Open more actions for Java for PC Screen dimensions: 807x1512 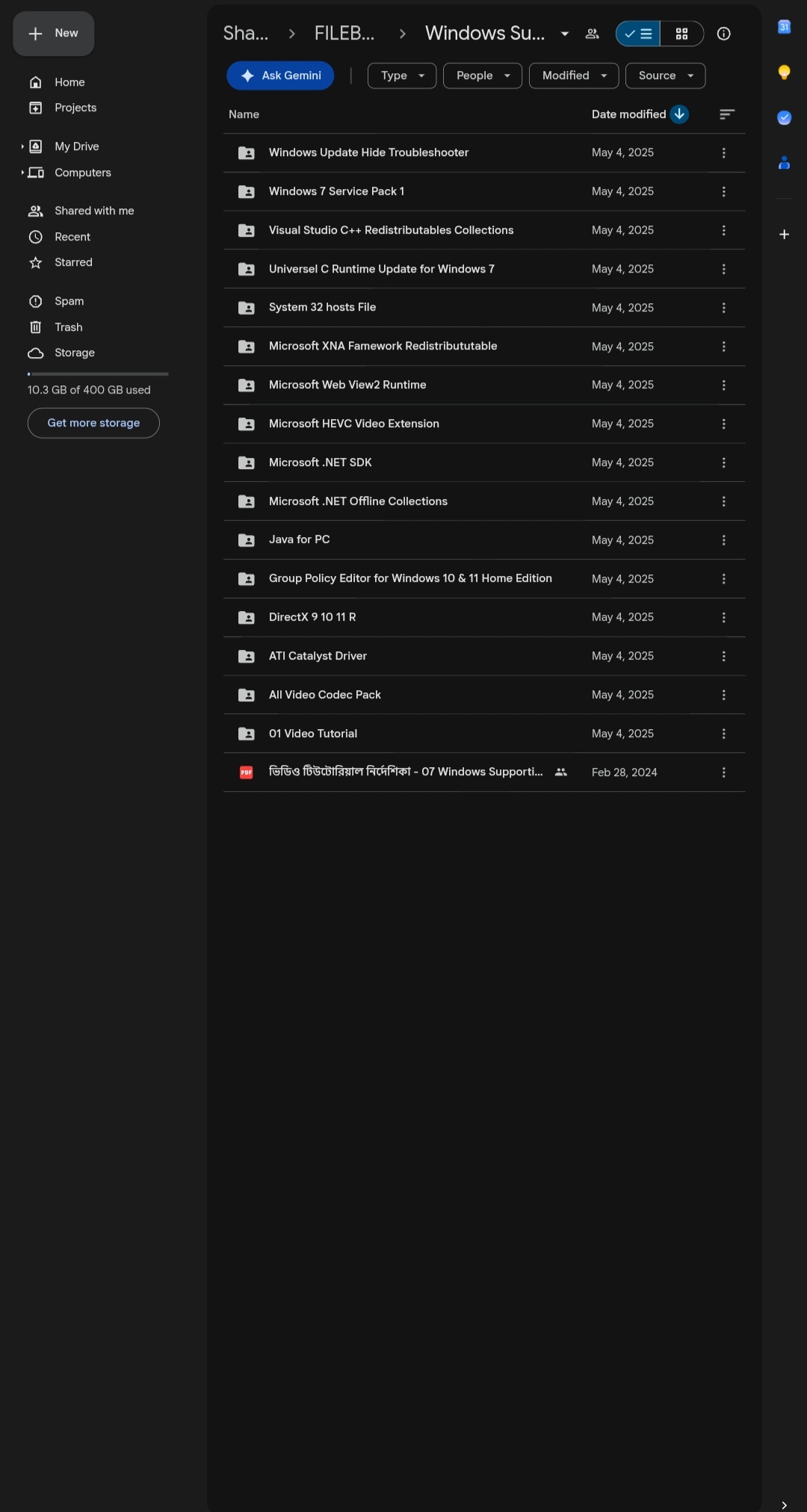723,540
